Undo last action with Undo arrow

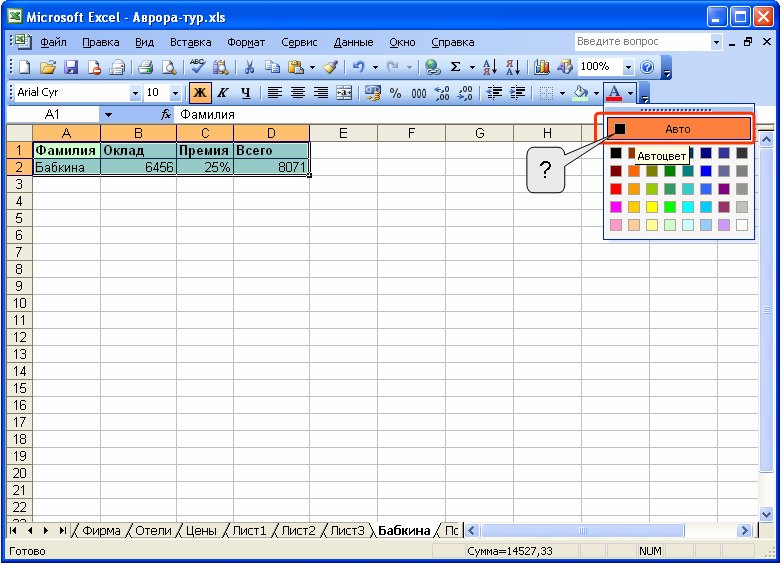(358, 67)
